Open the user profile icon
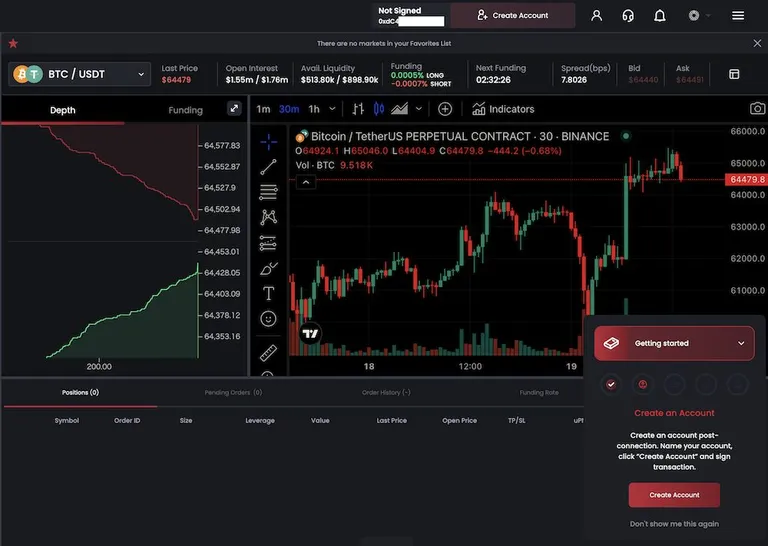 point(596,16)
